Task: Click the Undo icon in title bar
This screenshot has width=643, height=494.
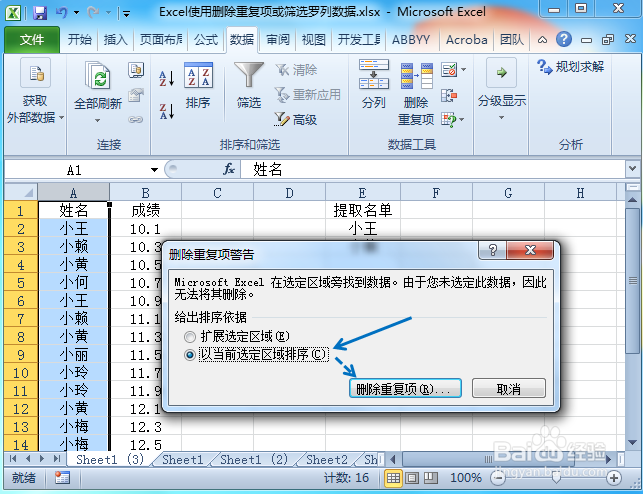Action: (x=62, y=13)
